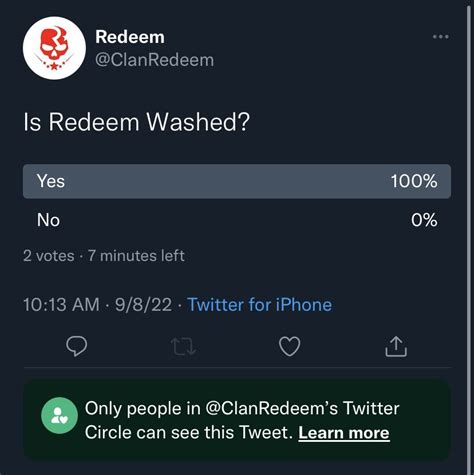Click the tweet text Is Redeem Washed?
The height and width of the screenshot is (475, 474).
tap(137, 122)
